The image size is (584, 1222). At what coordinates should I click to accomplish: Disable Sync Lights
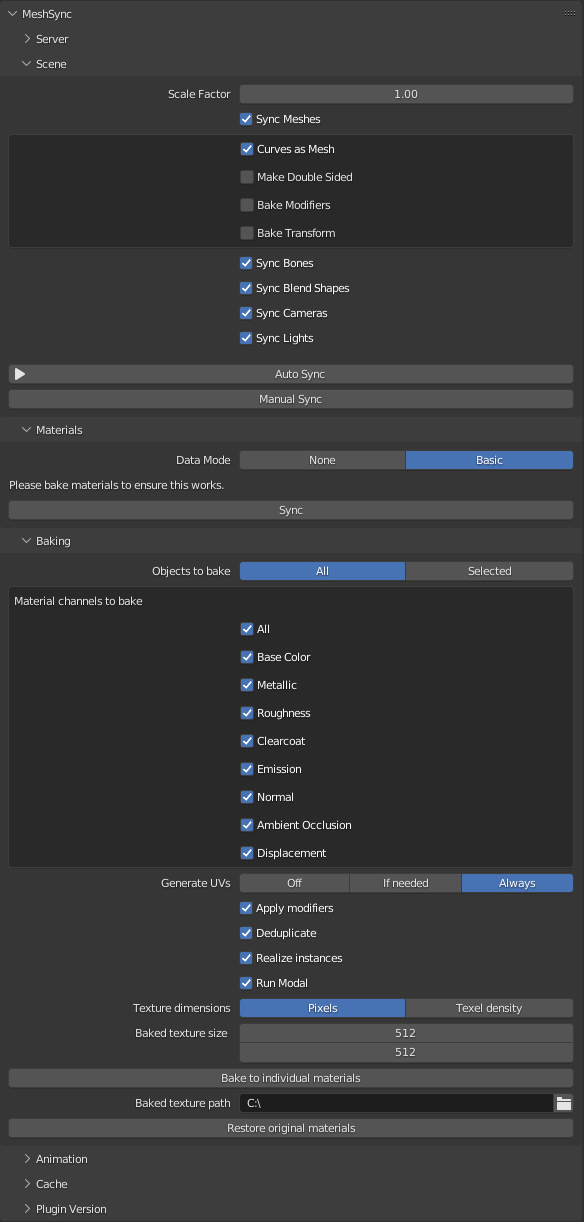246,338
